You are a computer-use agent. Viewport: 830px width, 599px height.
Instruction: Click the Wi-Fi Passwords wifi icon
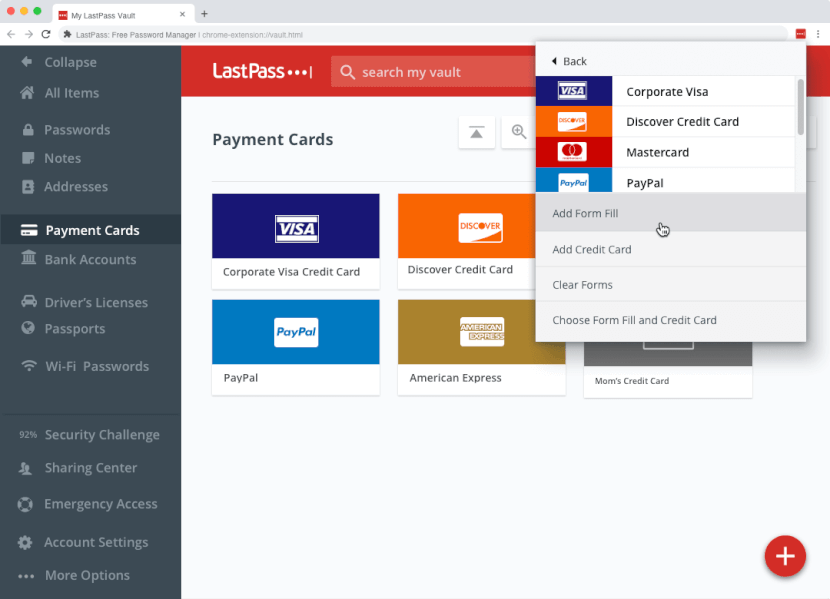tap(29, 366)
